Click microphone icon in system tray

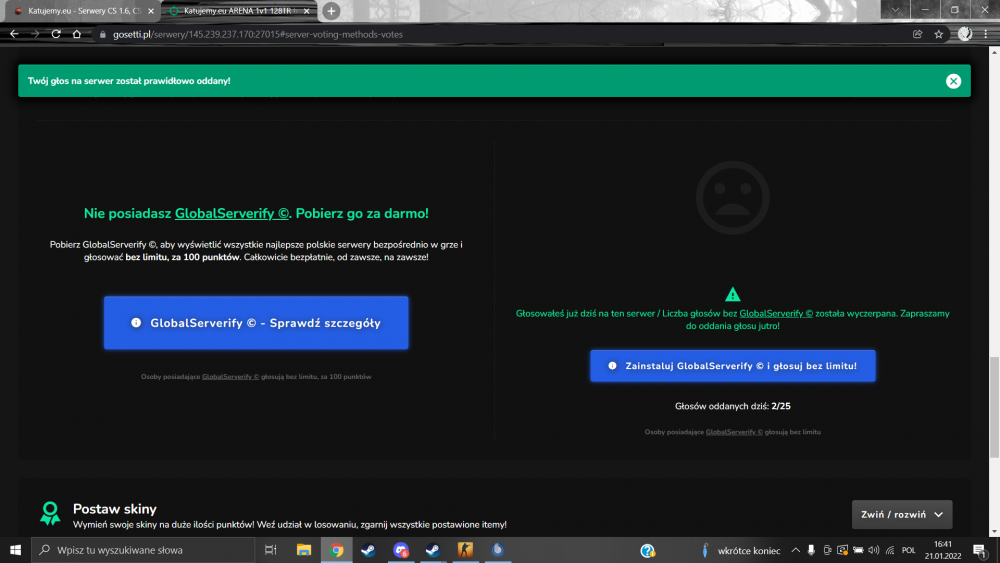click(x=811, y=550)
